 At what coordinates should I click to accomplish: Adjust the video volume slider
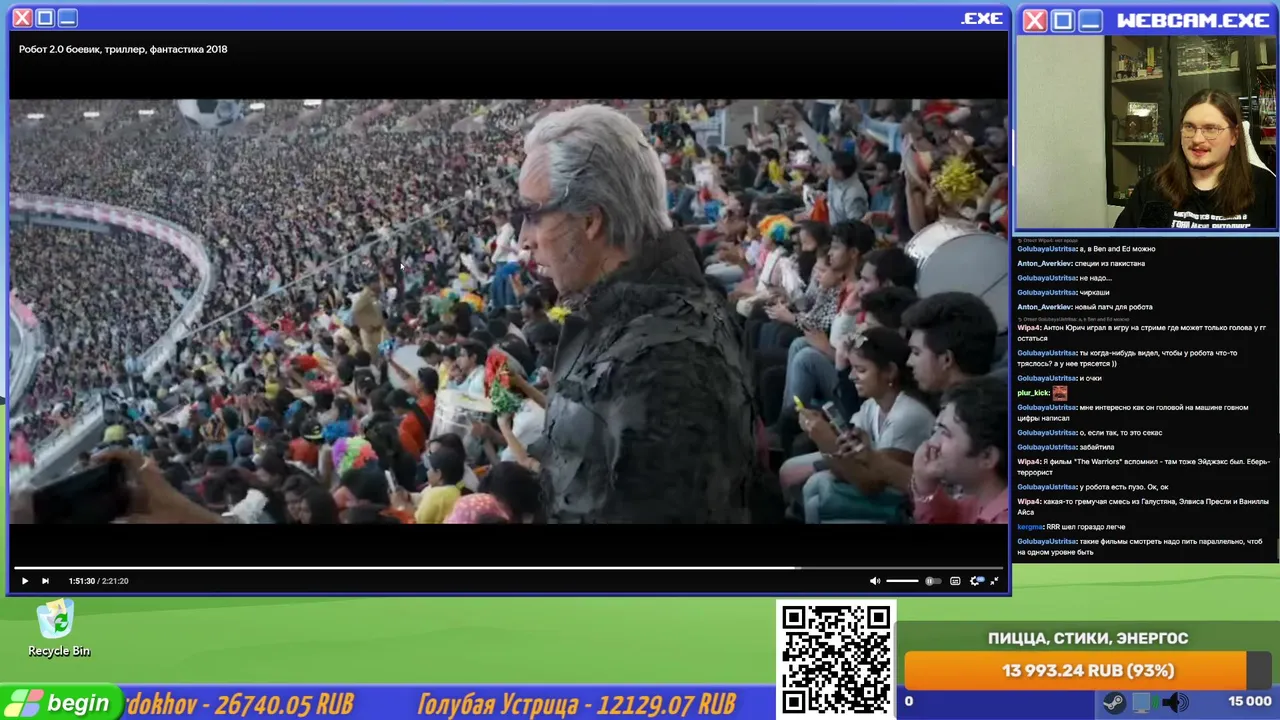click(902, 581)
